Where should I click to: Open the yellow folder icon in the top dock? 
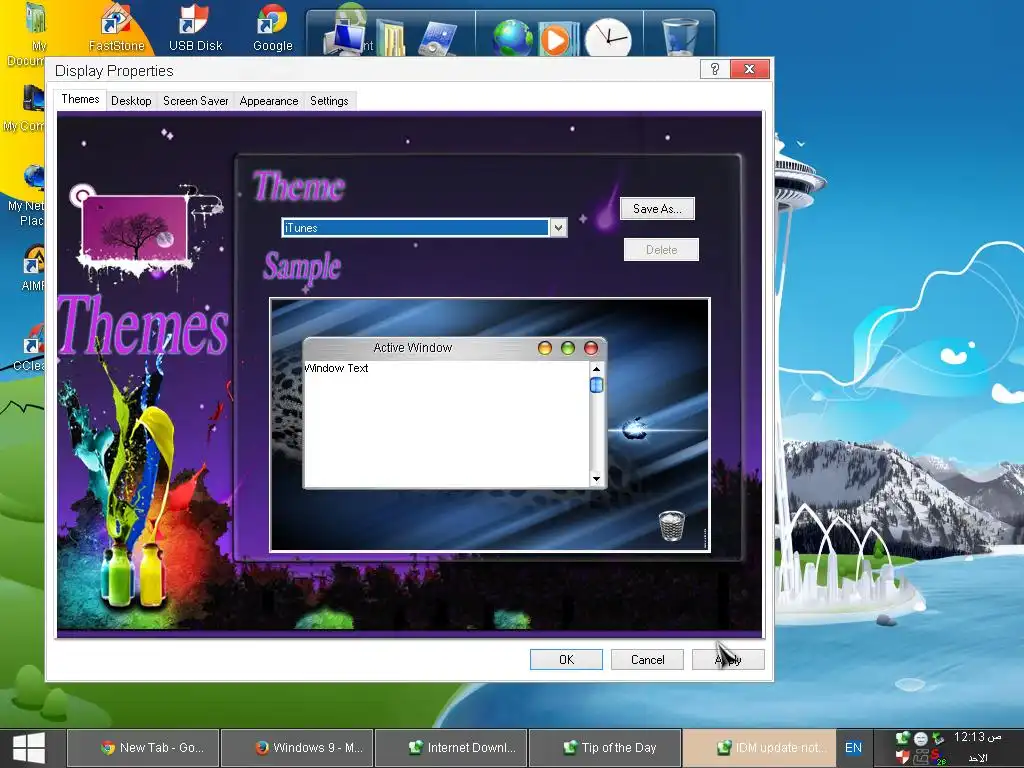tap(391, 39)
